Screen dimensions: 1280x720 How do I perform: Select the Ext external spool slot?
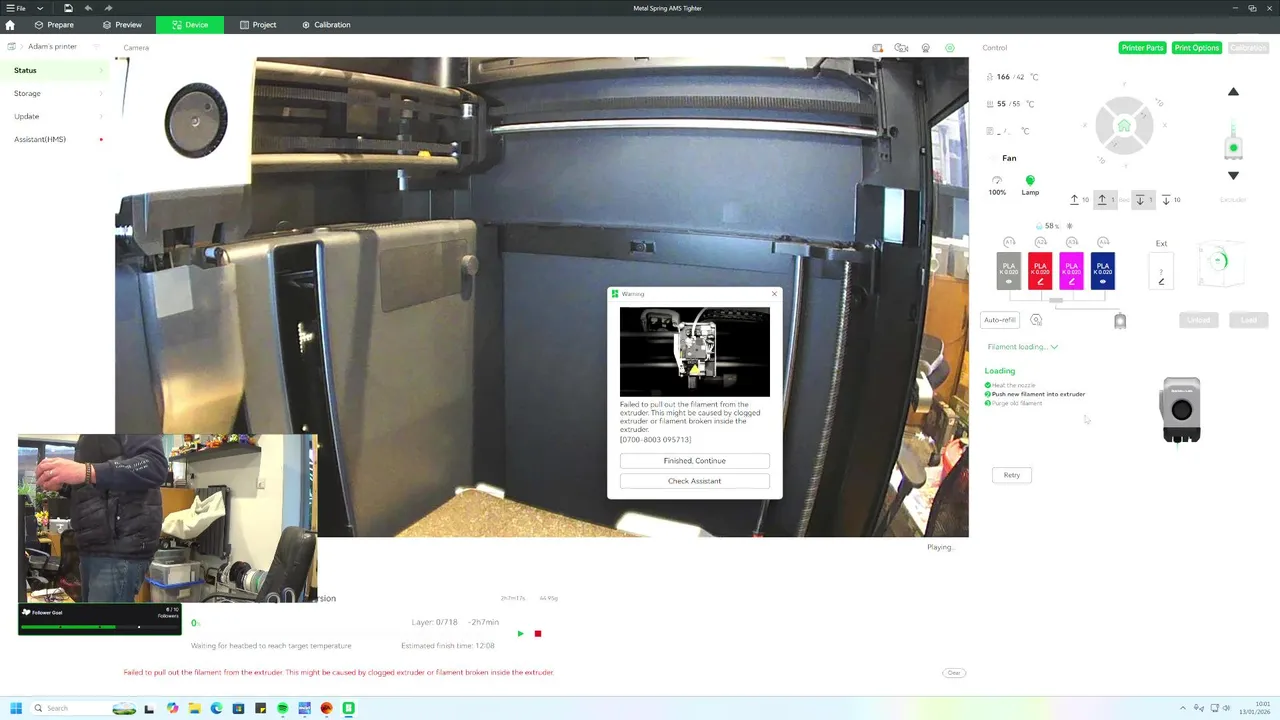click(x=1161, y=271)
